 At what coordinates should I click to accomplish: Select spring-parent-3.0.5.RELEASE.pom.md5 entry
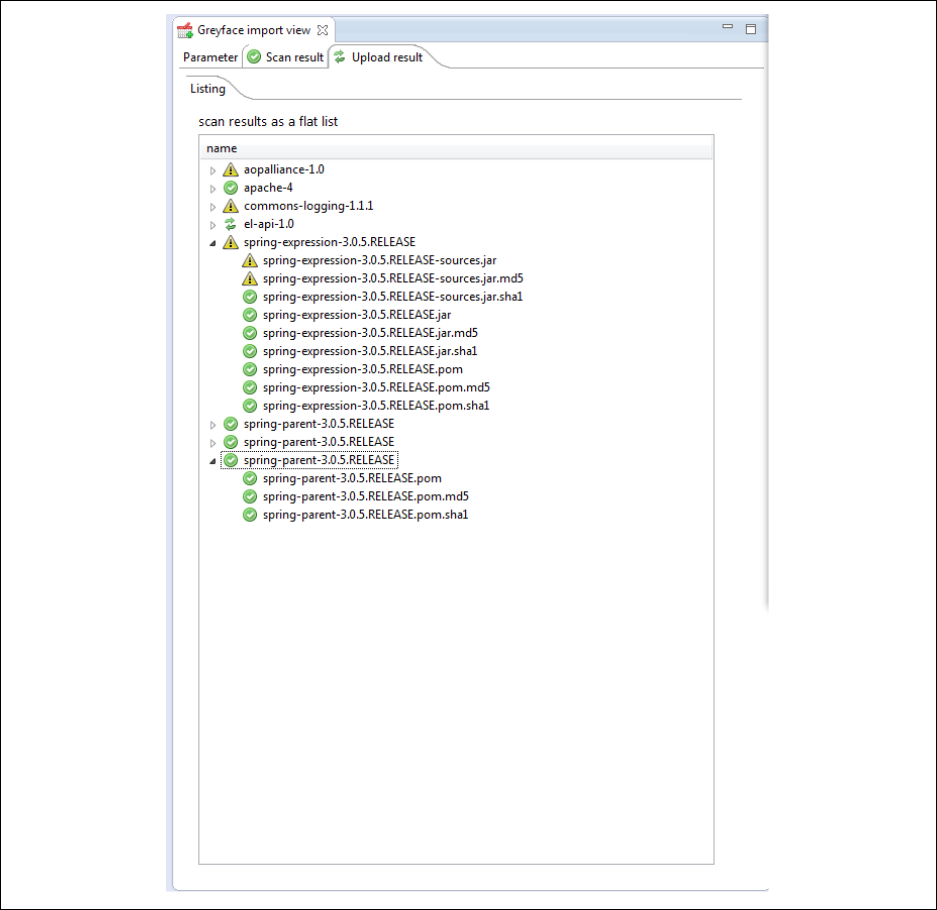click(x=365, y=497)
